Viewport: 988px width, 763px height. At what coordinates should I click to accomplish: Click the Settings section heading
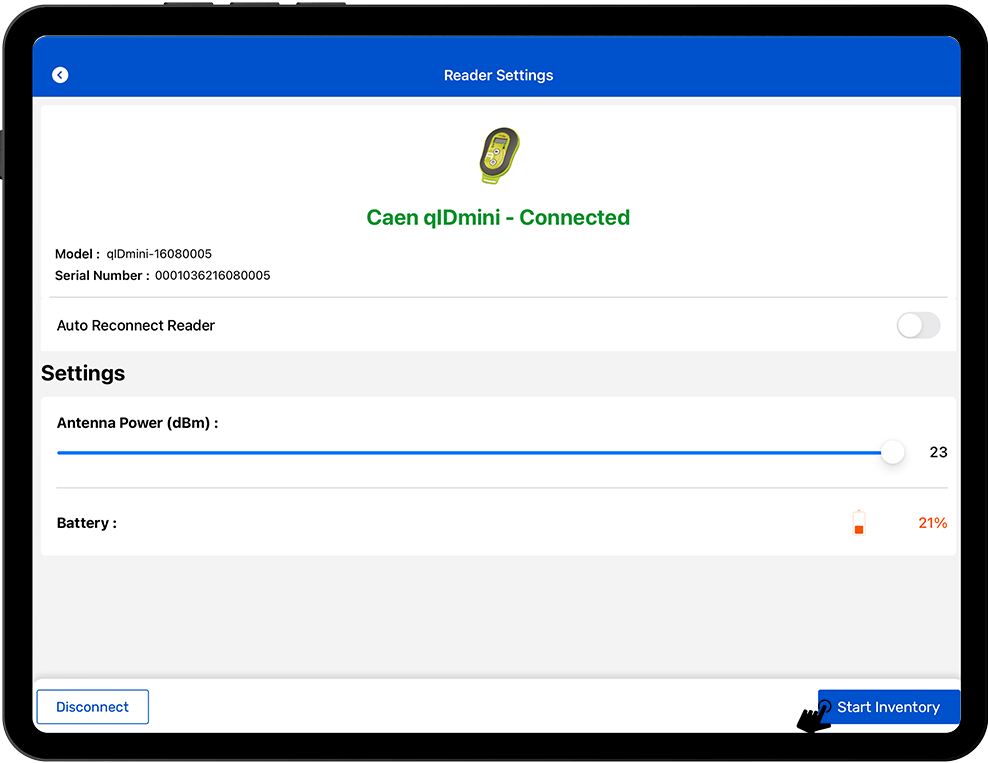point(83,373)
